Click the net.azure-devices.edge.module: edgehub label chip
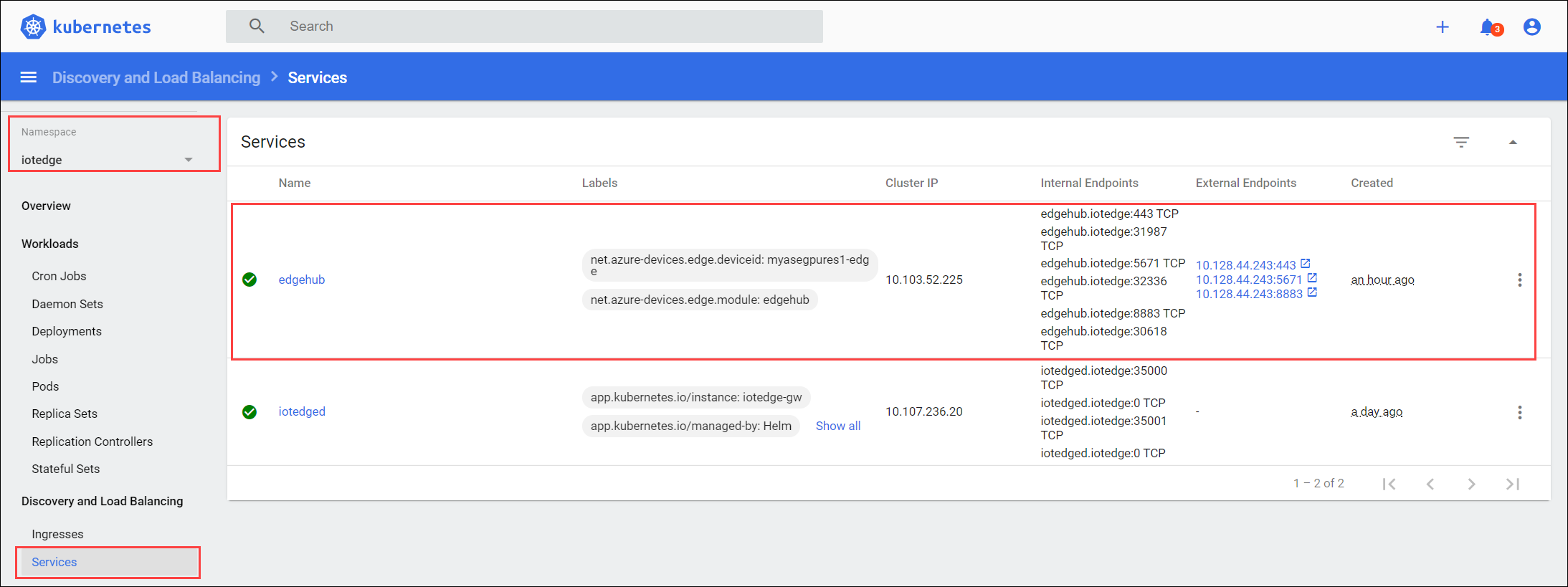 coord(700,300)
